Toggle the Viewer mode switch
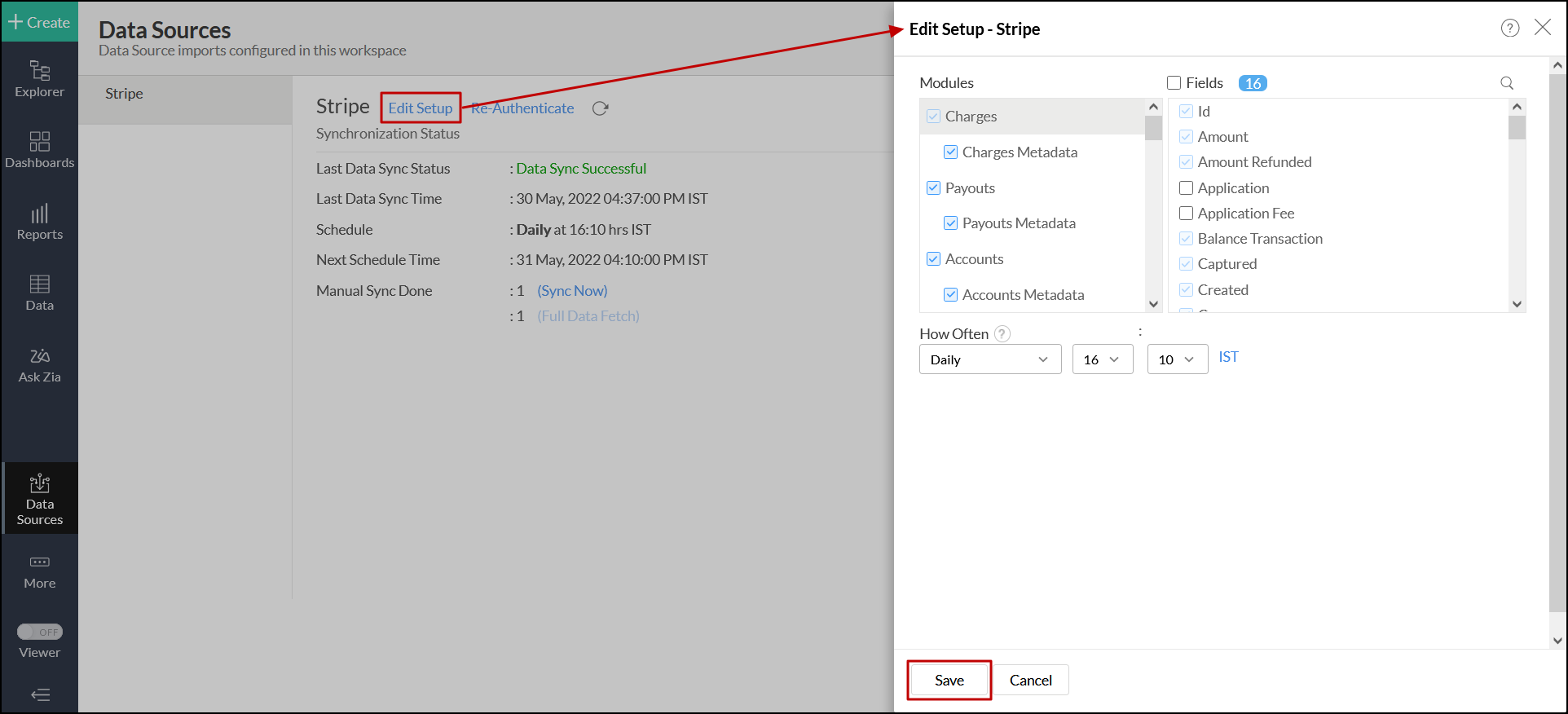This screenshot has height=714, width=1568. coord(40,632)
